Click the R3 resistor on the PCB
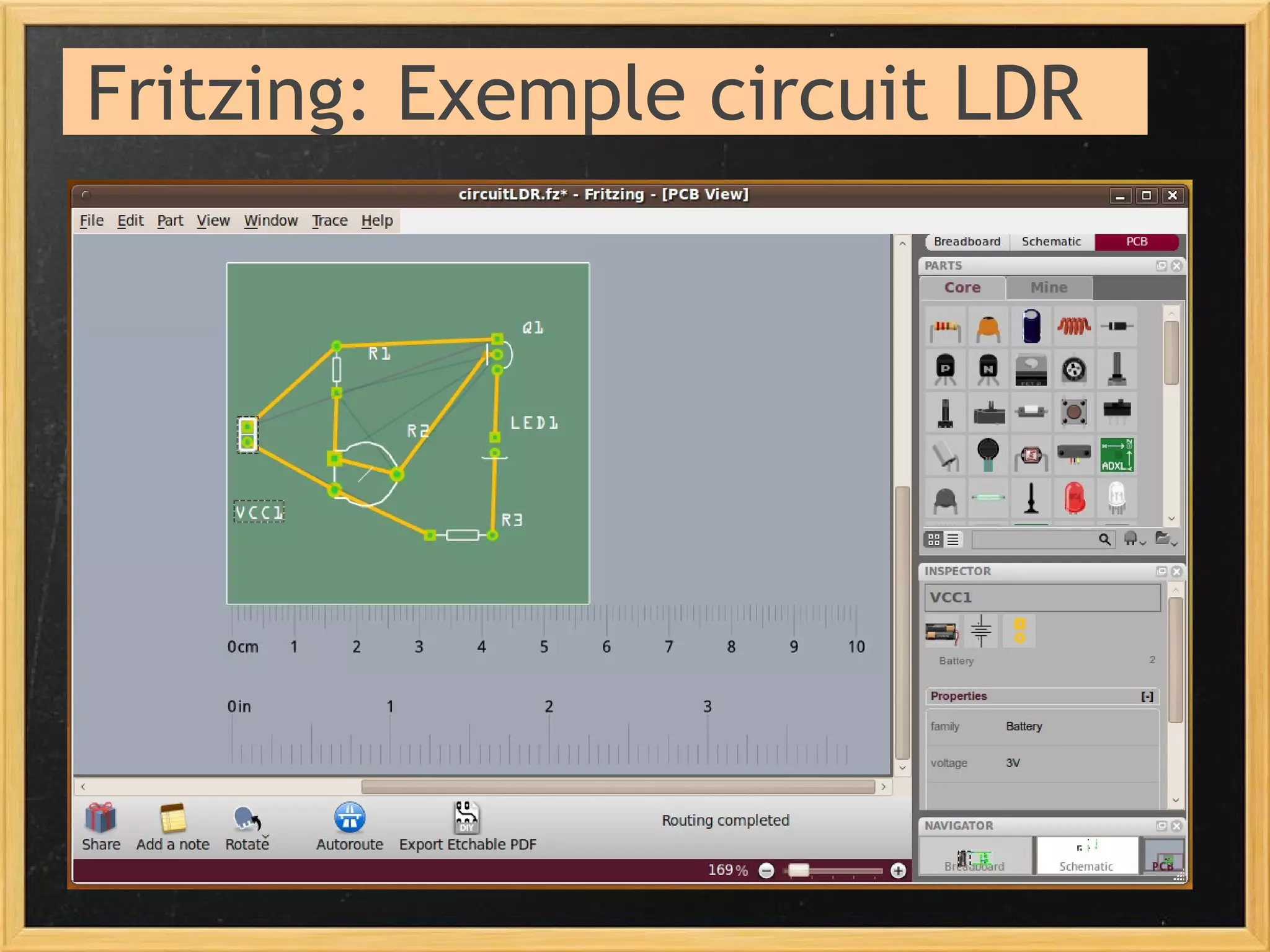Image resolution: width=1270 pixels, height=952 pixels. click(461, 535)
